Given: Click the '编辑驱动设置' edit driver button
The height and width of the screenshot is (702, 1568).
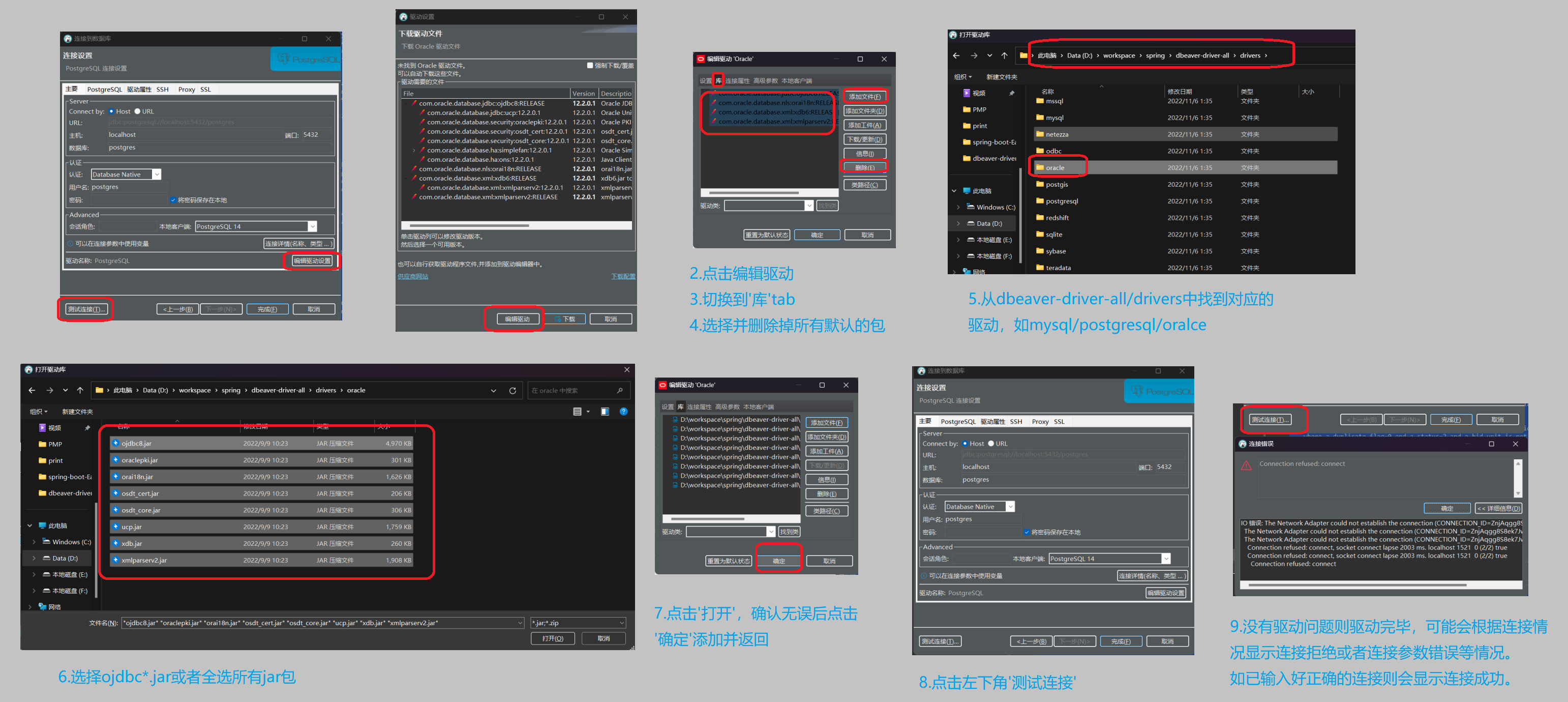Looking at the screenshot, I should [x=316, y=261].
